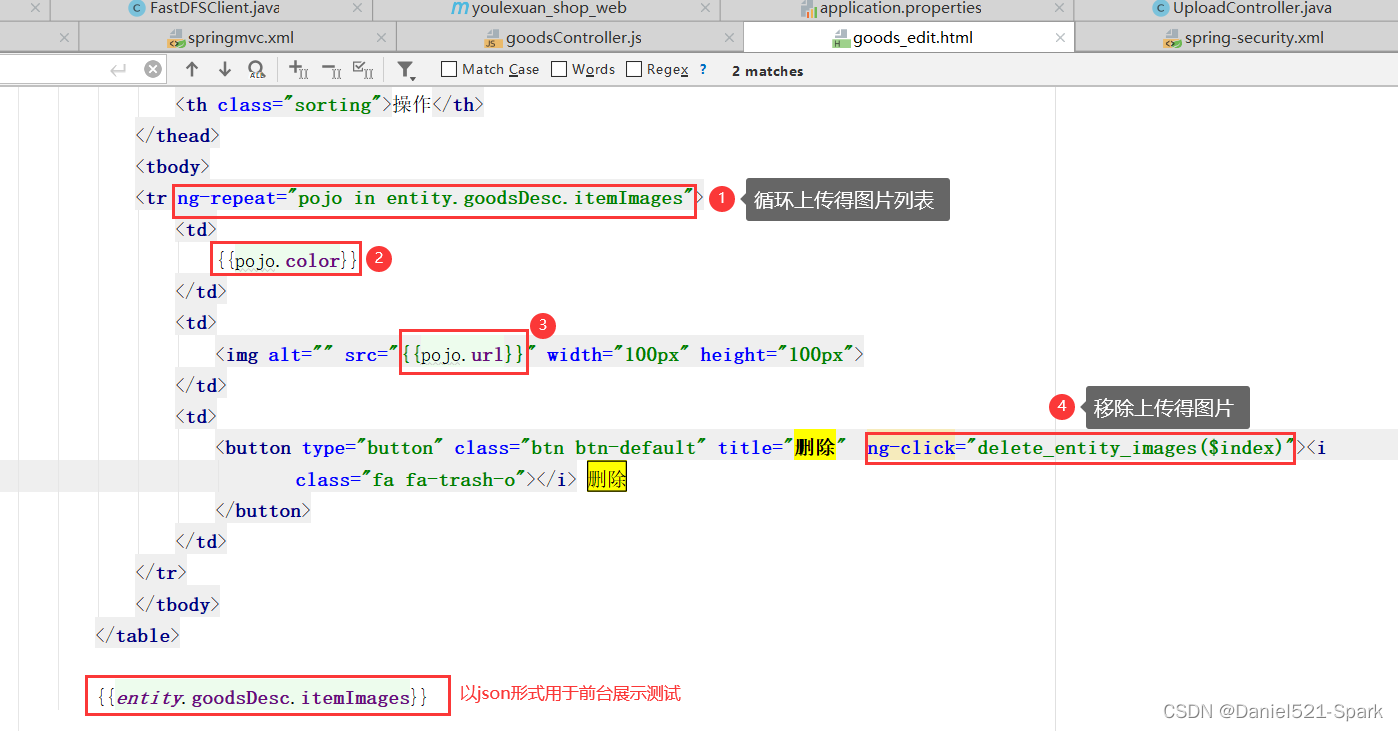
Task: Enable the Regex checkbox
Action: click(634, 69)
